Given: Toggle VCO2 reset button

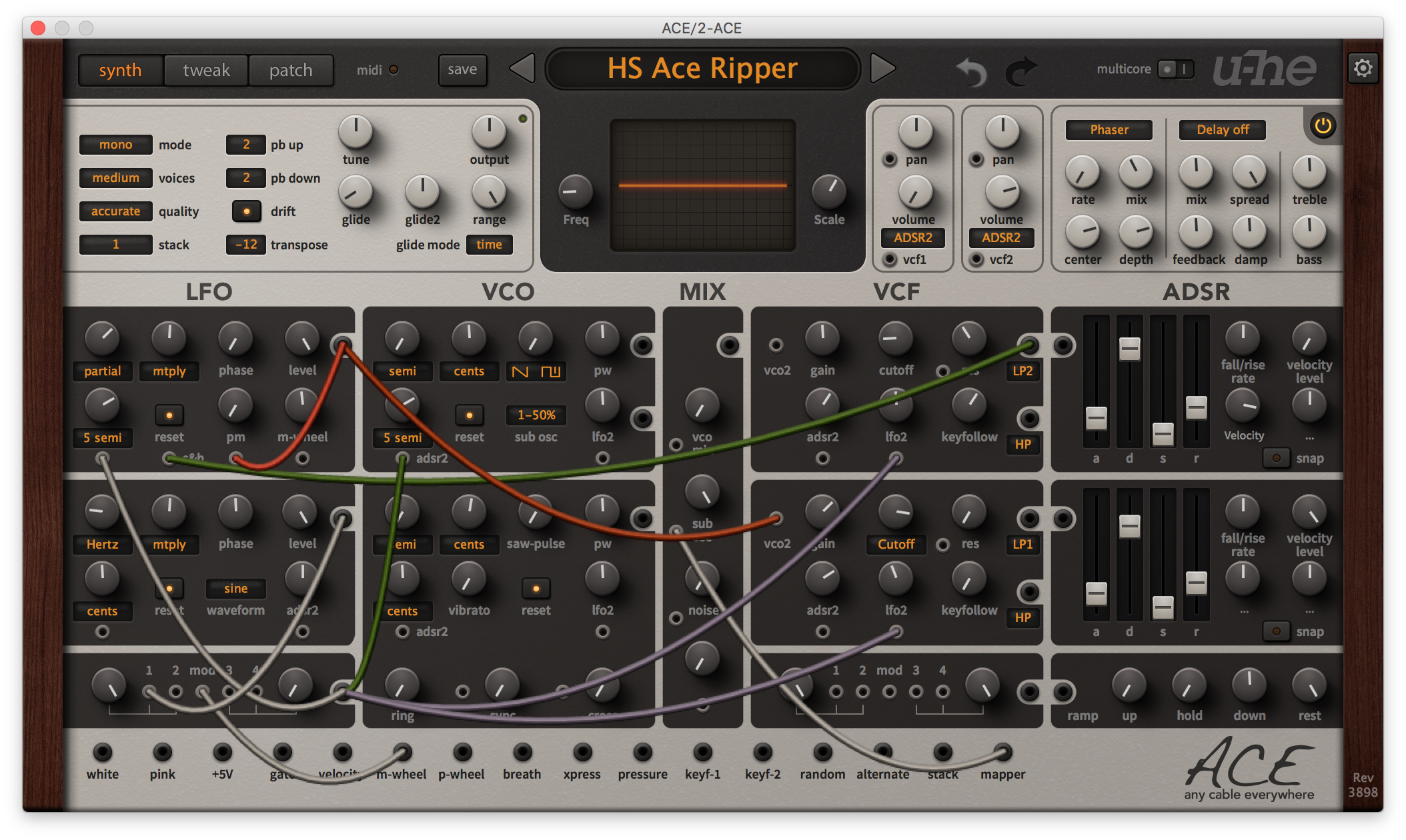Looking at the screenshot, I should (x=536, y=588).
